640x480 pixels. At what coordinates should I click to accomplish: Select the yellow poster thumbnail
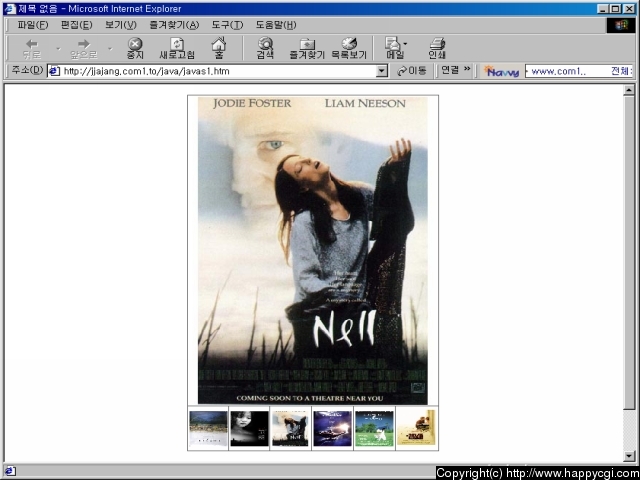pyautogui.click(x=416, y=428)
